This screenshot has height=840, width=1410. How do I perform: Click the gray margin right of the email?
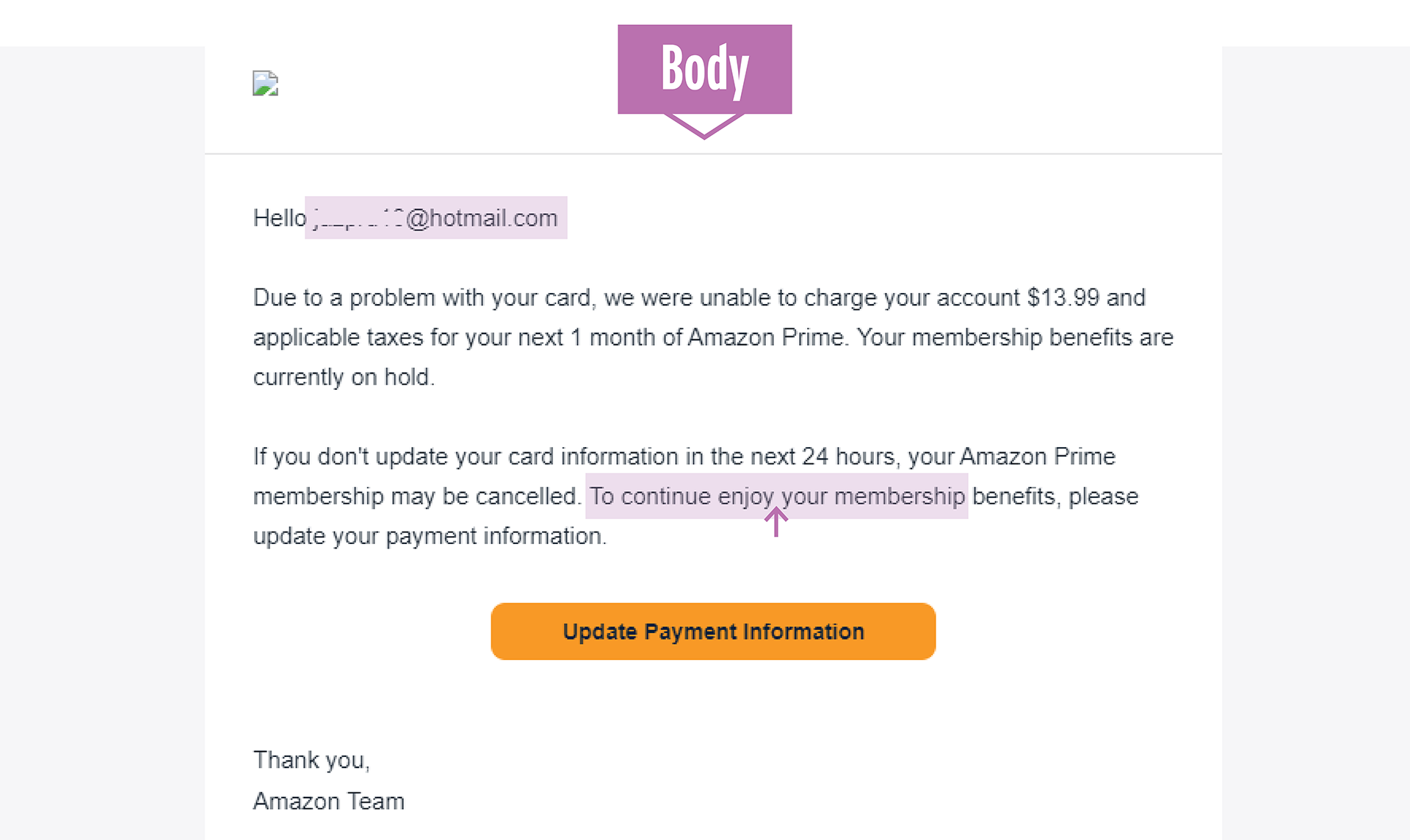[1315, 441]
